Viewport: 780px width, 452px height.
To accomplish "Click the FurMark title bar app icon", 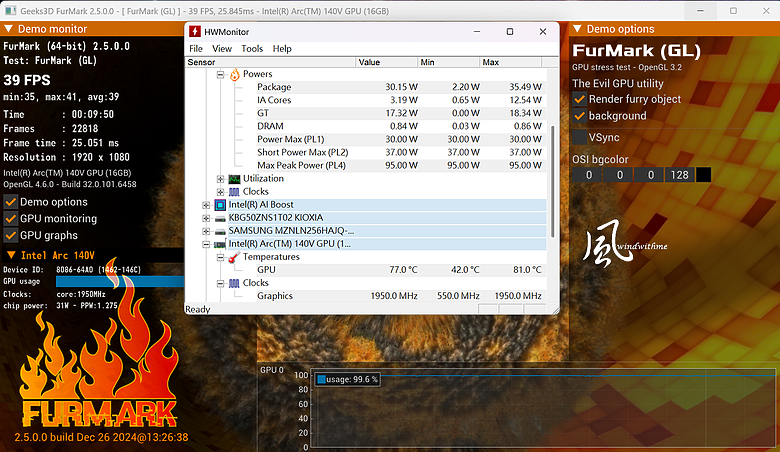I will pyautogui.click(x=10, y=10).
